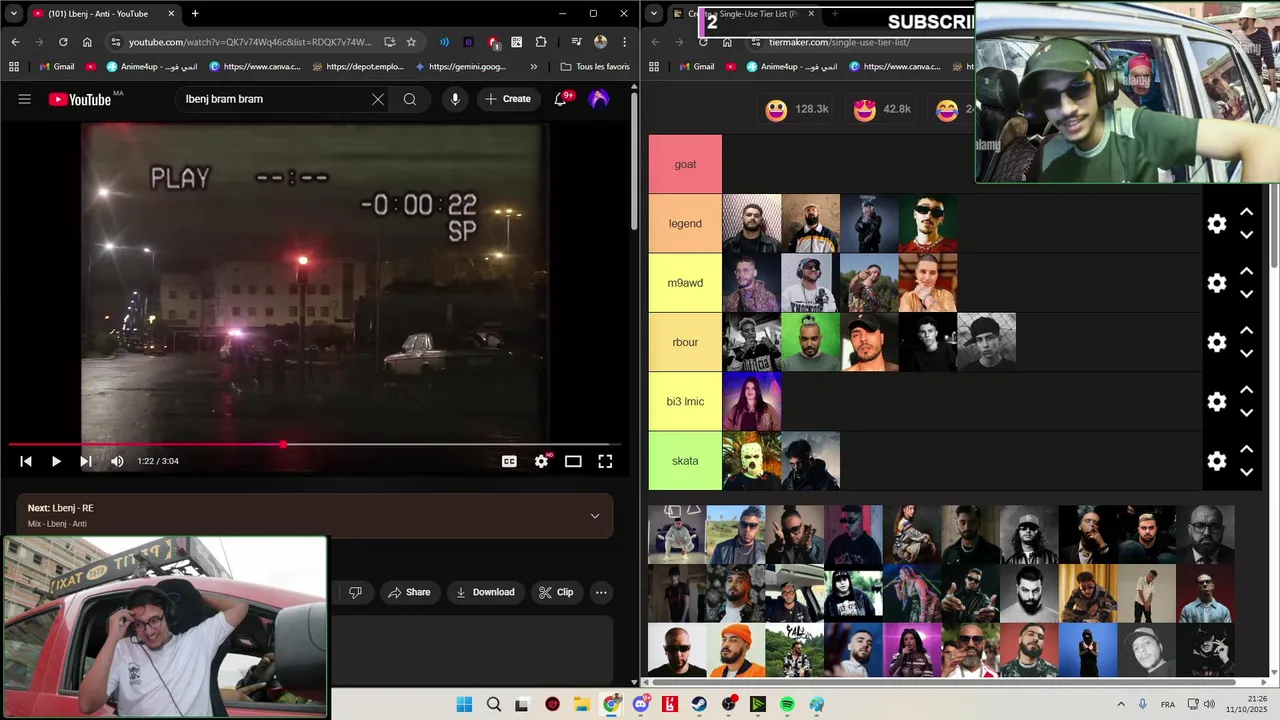Expand the Next: Lbenj - RE playlist panel
1280x720 pixels.
(x=595, y=516)
